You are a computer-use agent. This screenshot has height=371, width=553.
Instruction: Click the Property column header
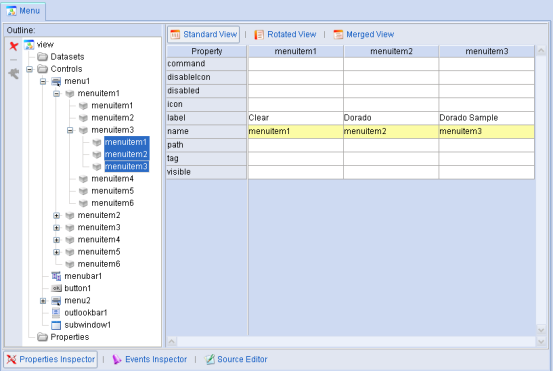206,51
